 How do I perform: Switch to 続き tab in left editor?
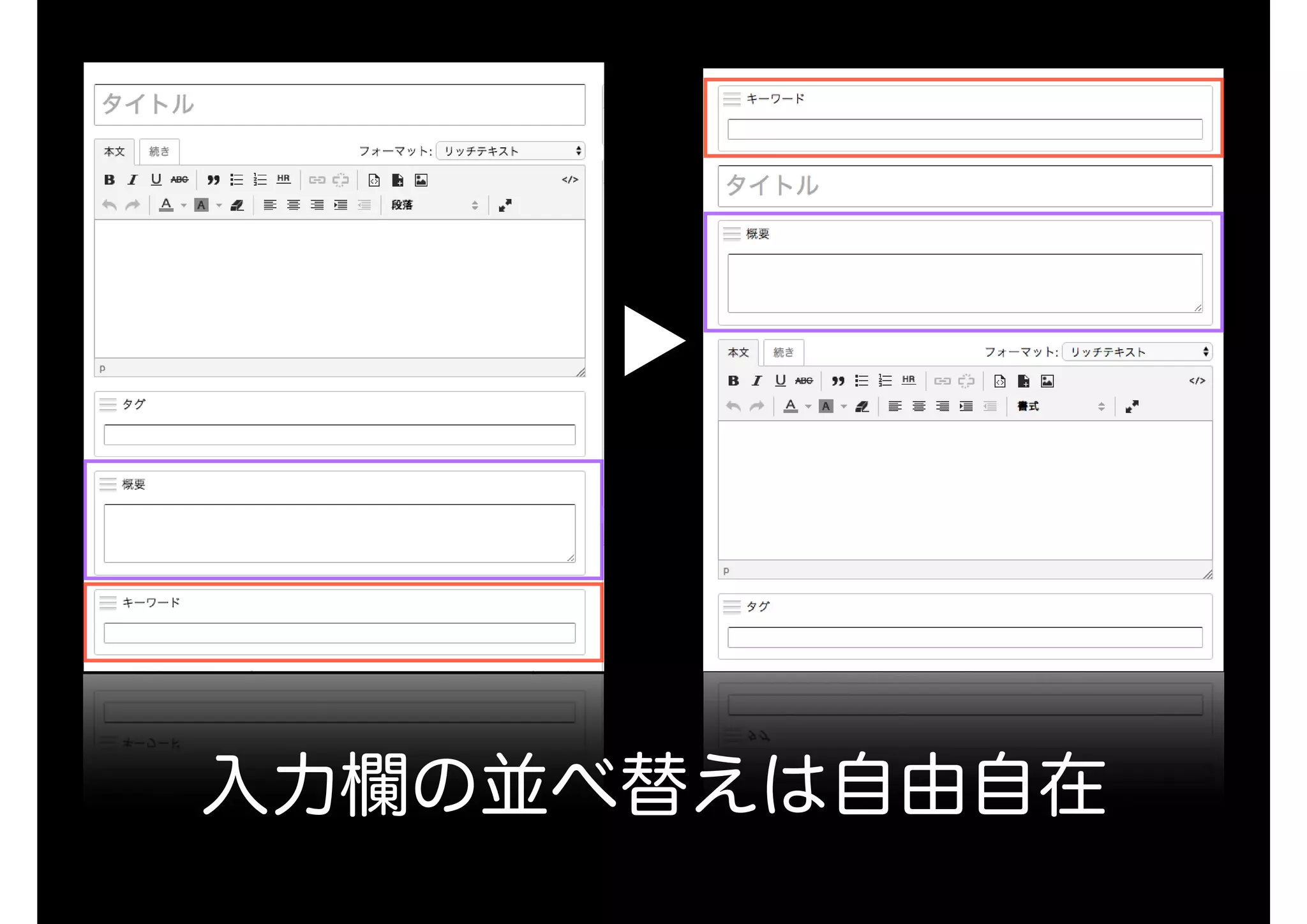pos(159,152)
